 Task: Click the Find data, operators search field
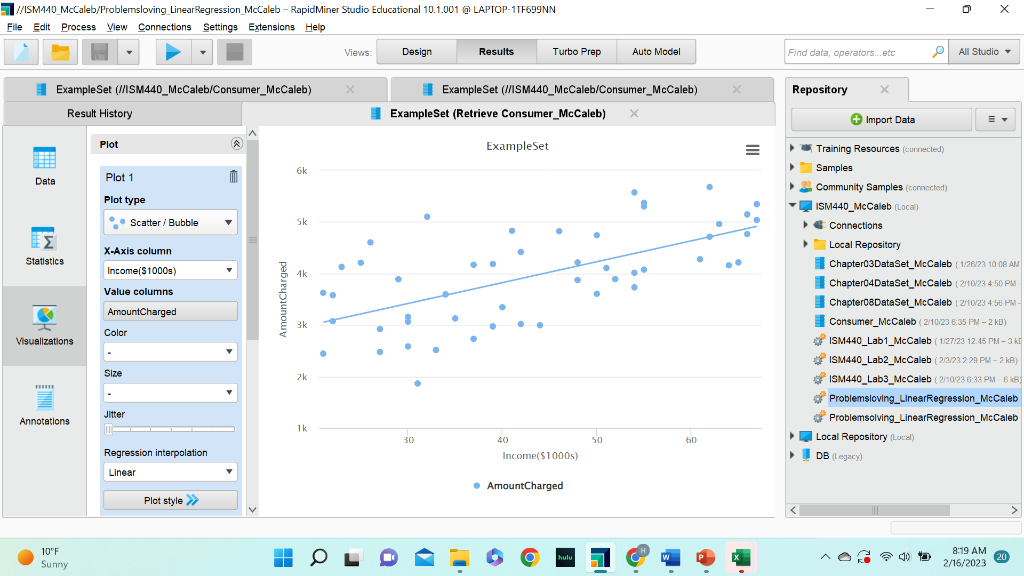(857, 52)
